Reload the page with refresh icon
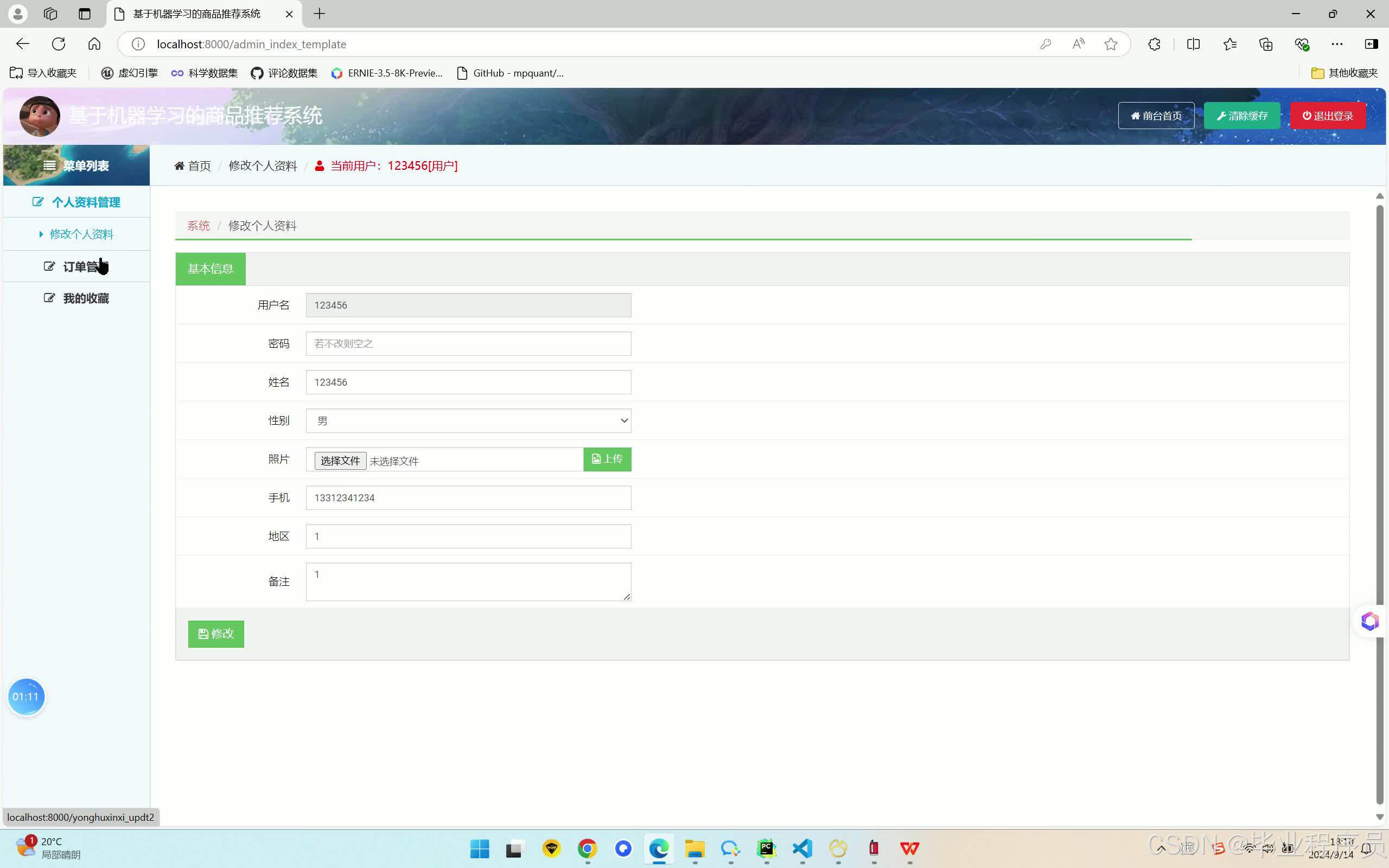1389x868 pixels. [59, 43]
